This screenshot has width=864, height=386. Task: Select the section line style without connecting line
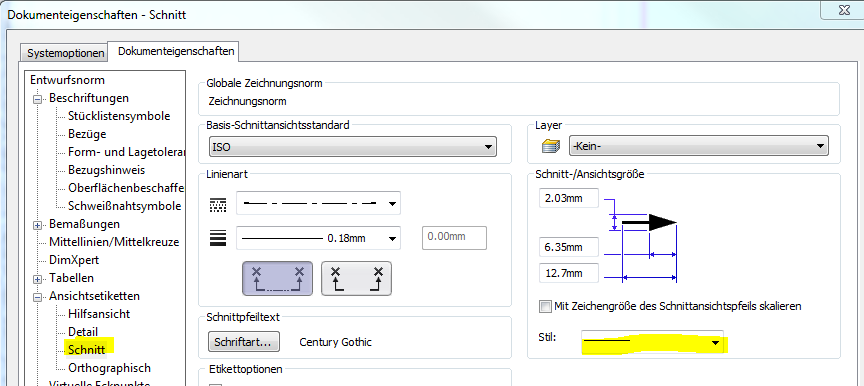[356, 279]
